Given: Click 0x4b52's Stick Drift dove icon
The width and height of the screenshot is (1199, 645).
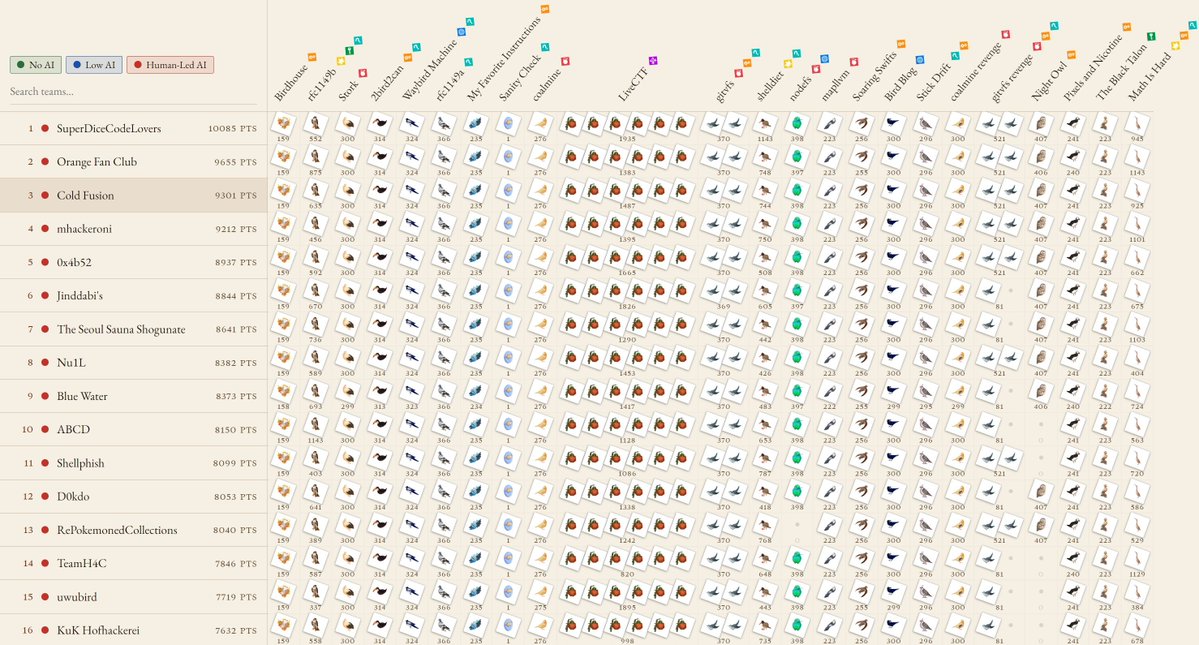Looking at the screenshot, I should tap(926, 258).
